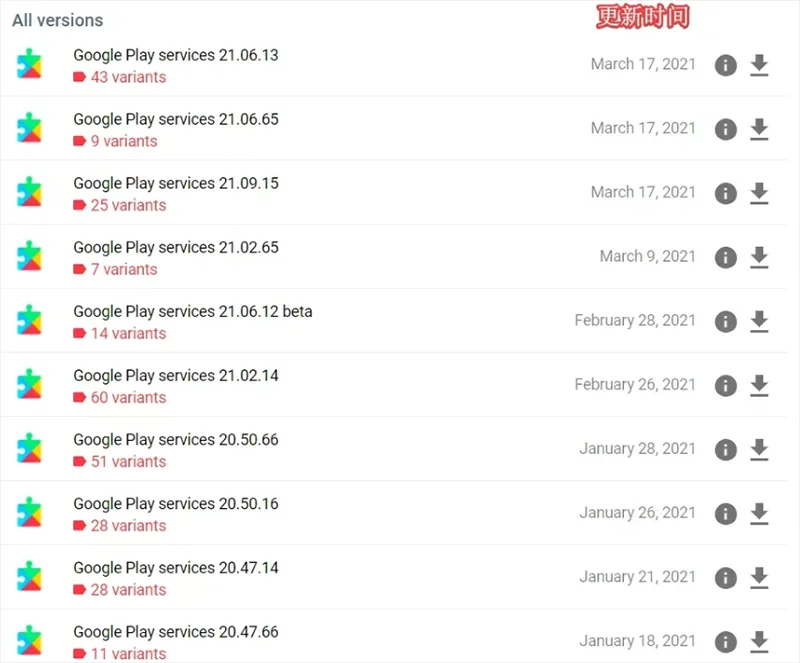Download Google Play services 21.02.65
Image resolution: width=800 pixels, height=663 pixels.
click(x=759, y=257)
